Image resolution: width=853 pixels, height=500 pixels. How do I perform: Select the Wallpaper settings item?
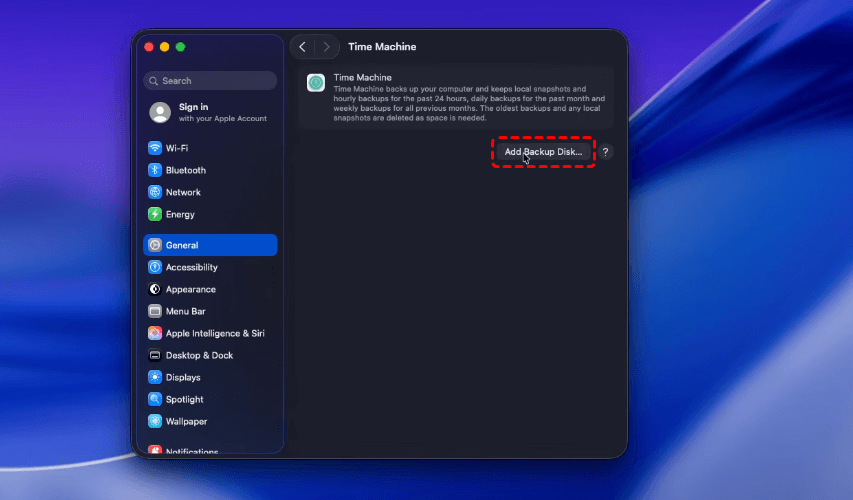coord(187,421)
